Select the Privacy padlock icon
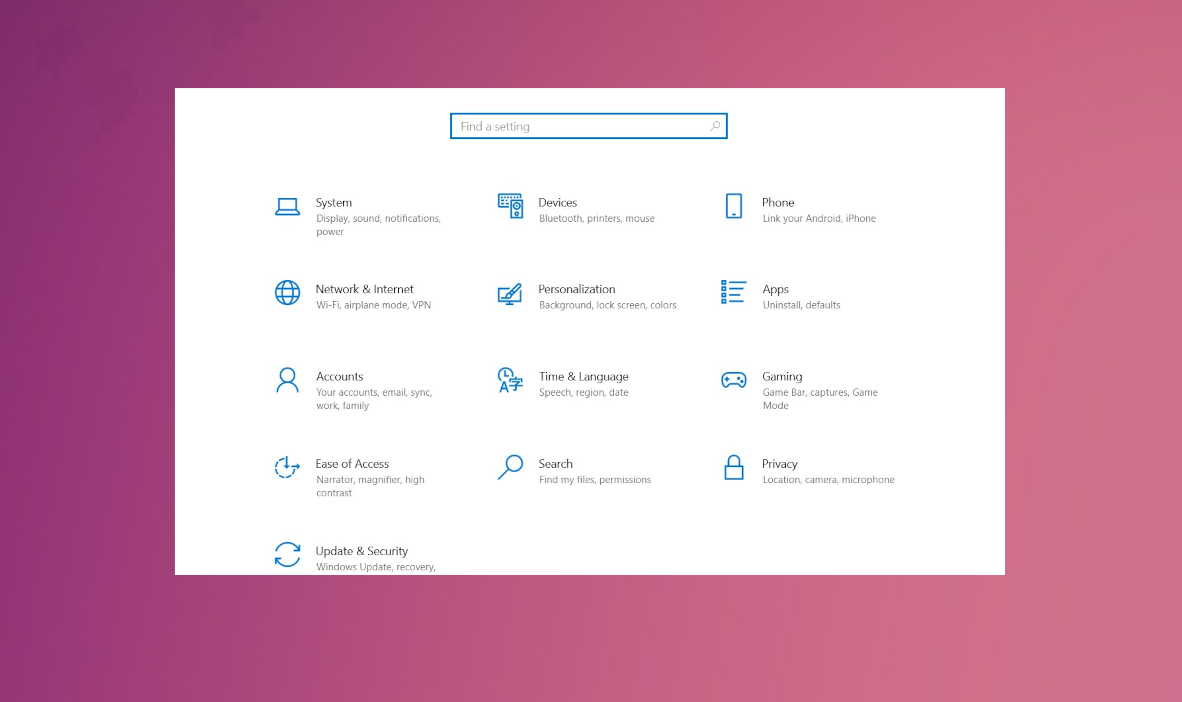 pos(734,467)
